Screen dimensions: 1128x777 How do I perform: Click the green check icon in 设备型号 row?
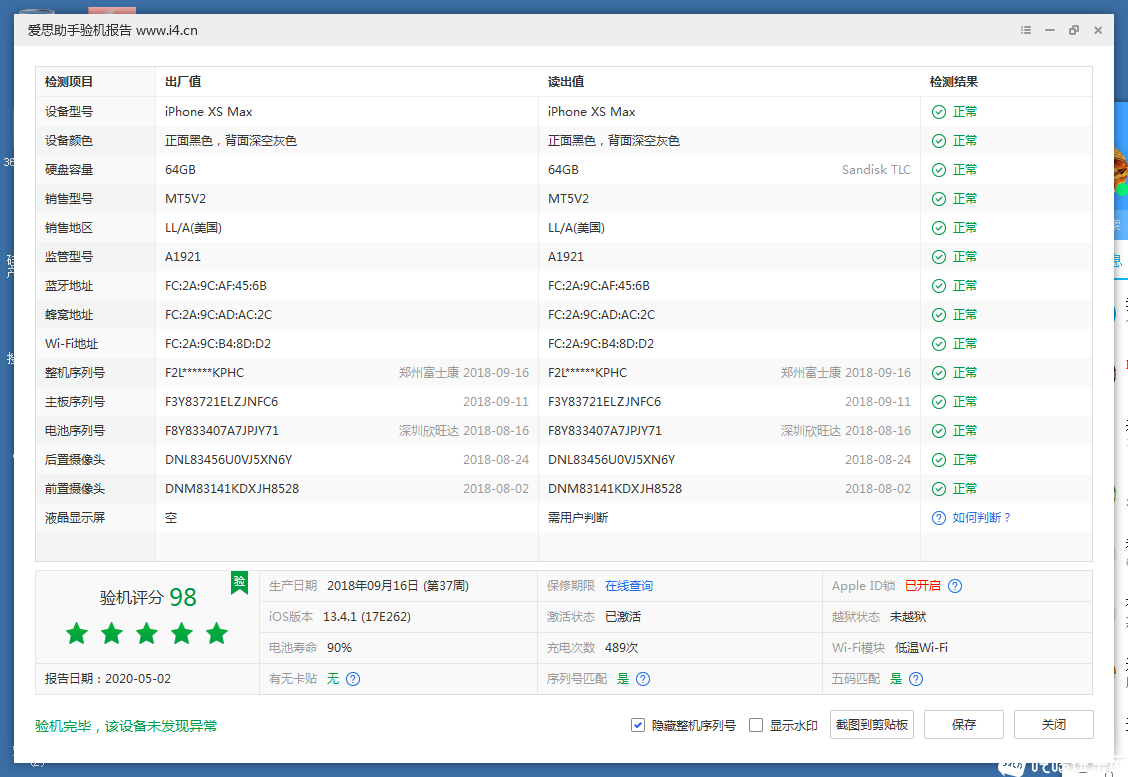click(939, 112)
